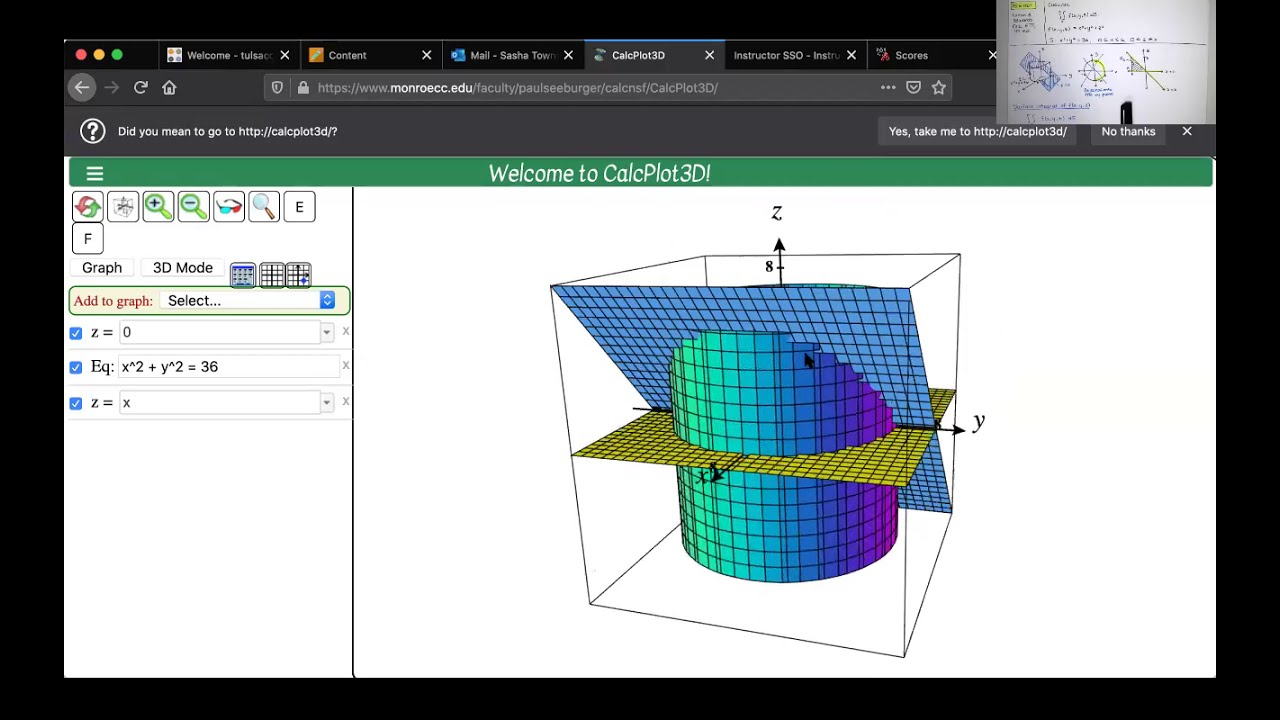The image size is (1280, 720).
Task: Click the grid with point icon
Action: coord(298,275)
